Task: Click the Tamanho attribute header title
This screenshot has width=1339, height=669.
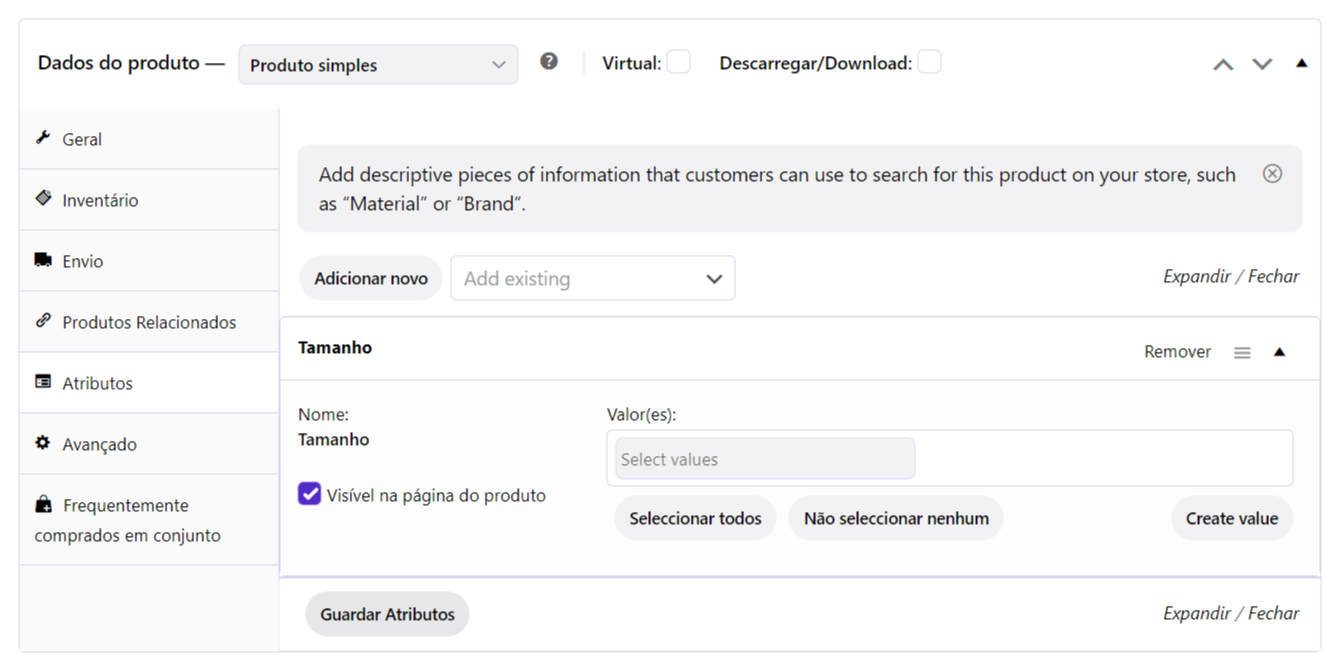Action: pos(335,348)
